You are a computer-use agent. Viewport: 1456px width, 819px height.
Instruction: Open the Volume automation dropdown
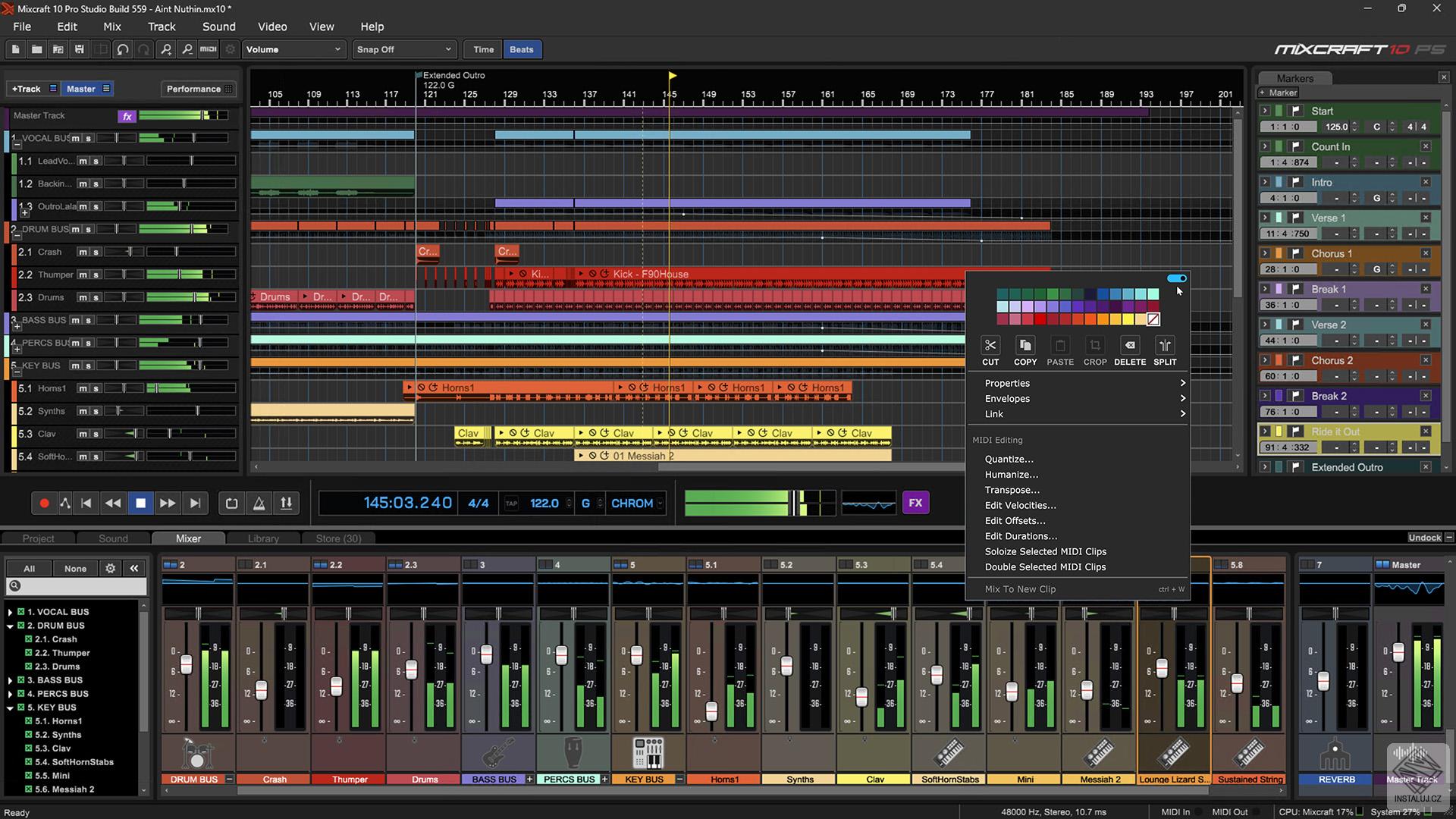293,49
